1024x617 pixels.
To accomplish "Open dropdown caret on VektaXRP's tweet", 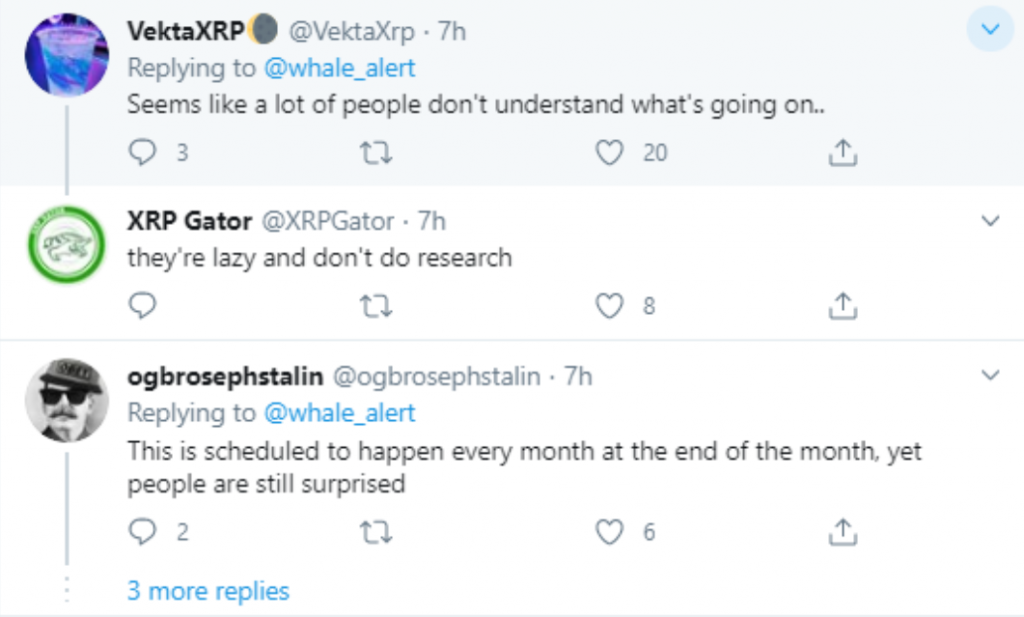I will tap(990, 29).
